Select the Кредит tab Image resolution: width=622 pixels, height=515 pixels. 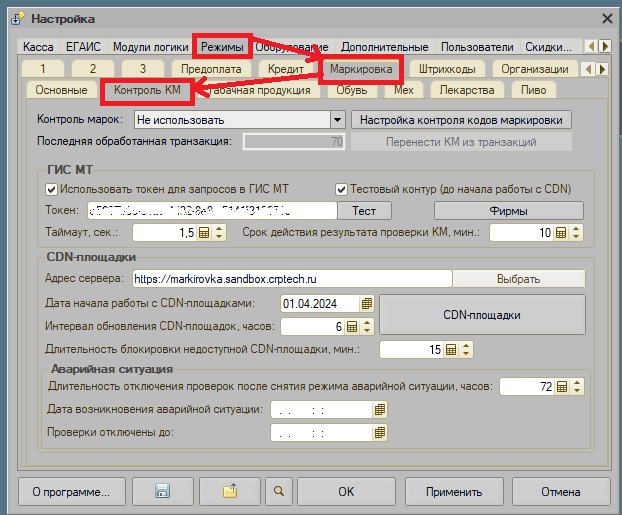coord(286,69)
